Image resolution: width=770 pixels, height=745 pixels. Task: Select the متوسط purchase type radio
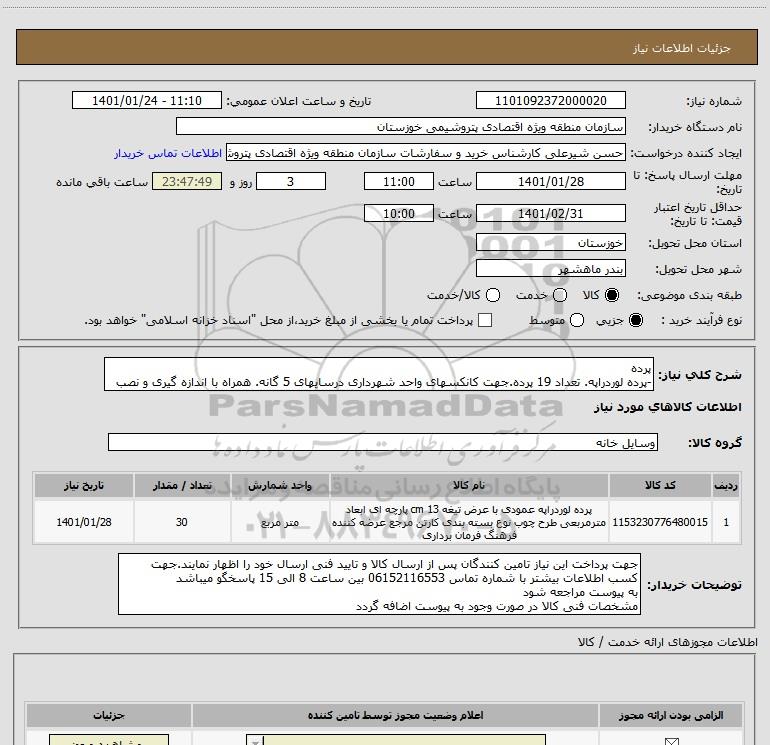pyautogui.click(x=577, y=320)
